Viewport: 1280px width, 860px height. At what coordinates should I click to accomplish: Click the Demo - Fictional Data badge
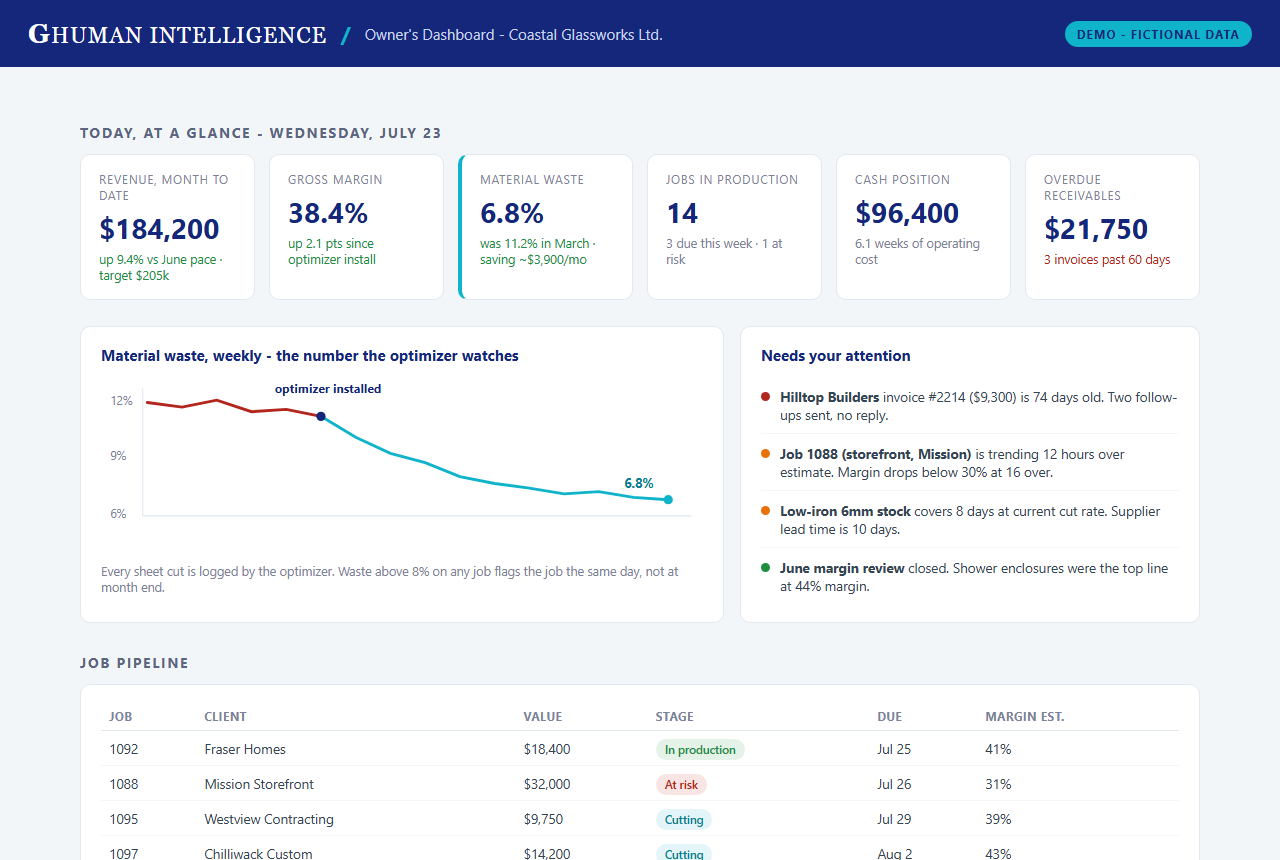(x=1158, y=34)
